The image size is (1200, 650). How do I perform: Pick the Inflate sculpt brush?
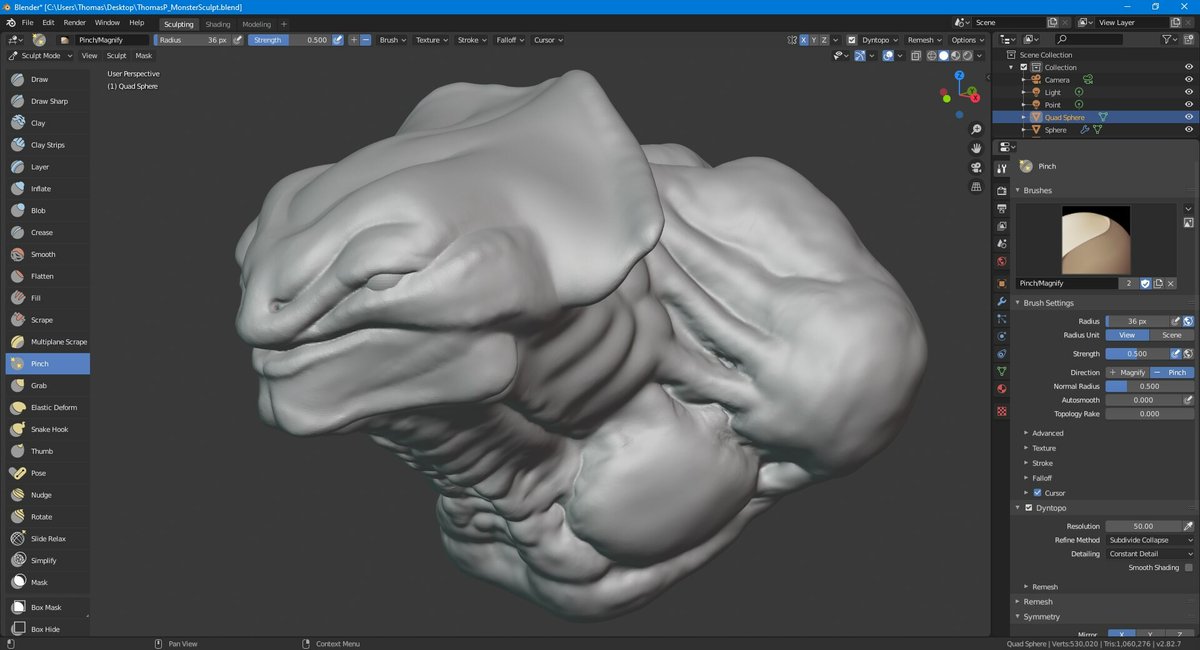click(47, 189)
